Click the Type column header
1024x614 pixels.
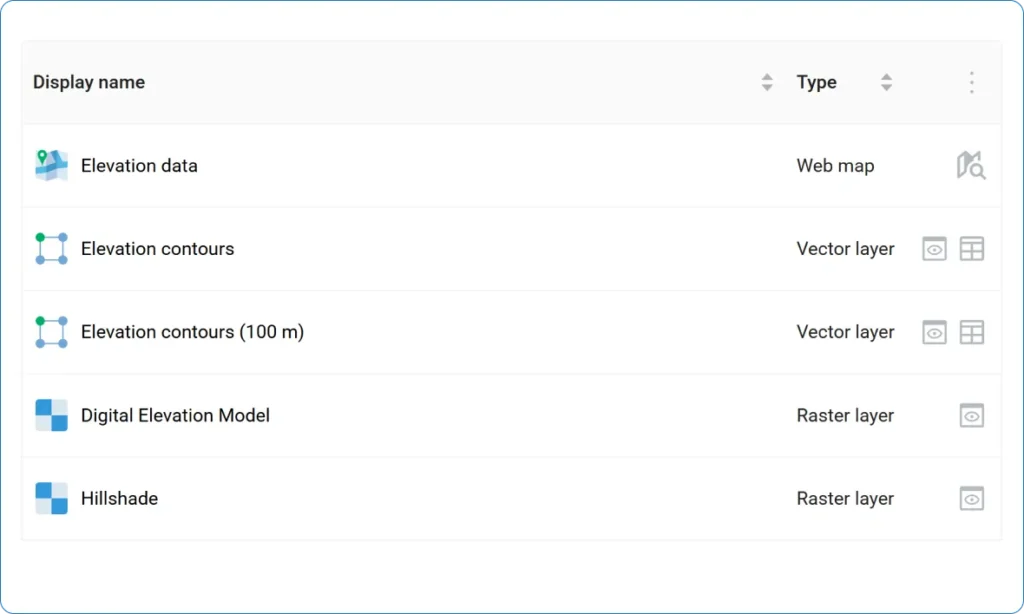(x=816, y=83)
